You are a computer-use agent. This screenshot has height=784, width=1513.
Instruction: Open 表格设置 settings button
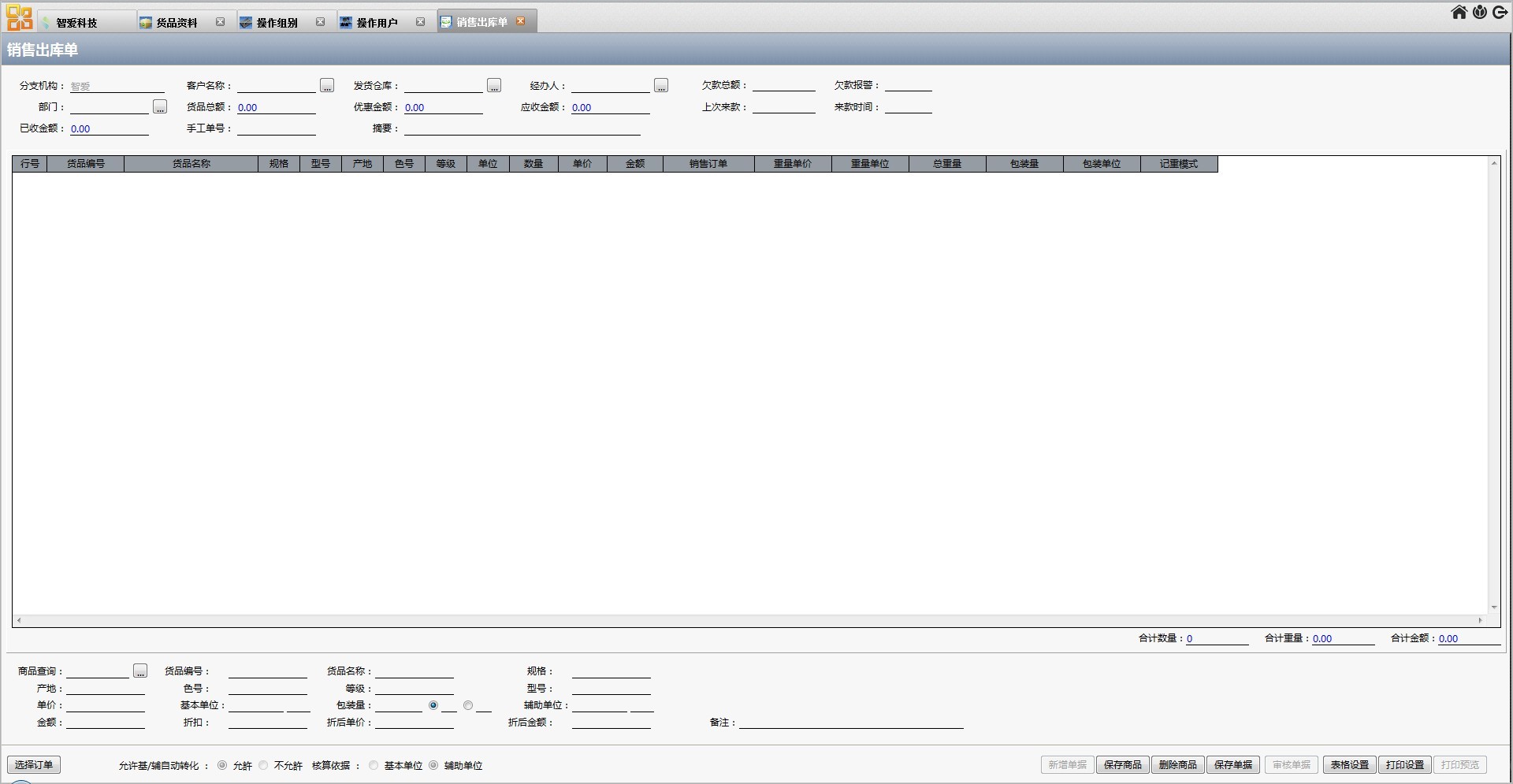click(1350, 765)
